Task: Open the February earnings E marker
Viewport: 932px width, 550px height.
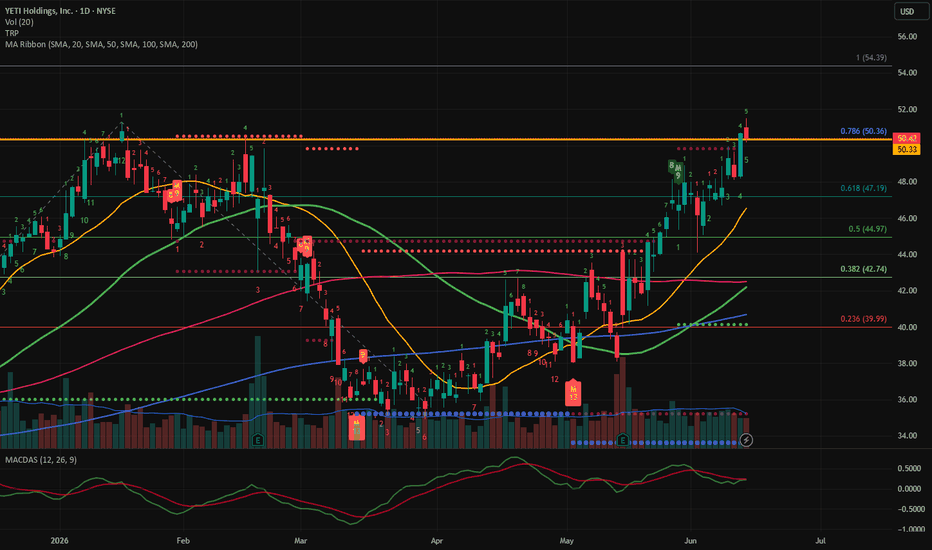Action: tap(257, 440)
